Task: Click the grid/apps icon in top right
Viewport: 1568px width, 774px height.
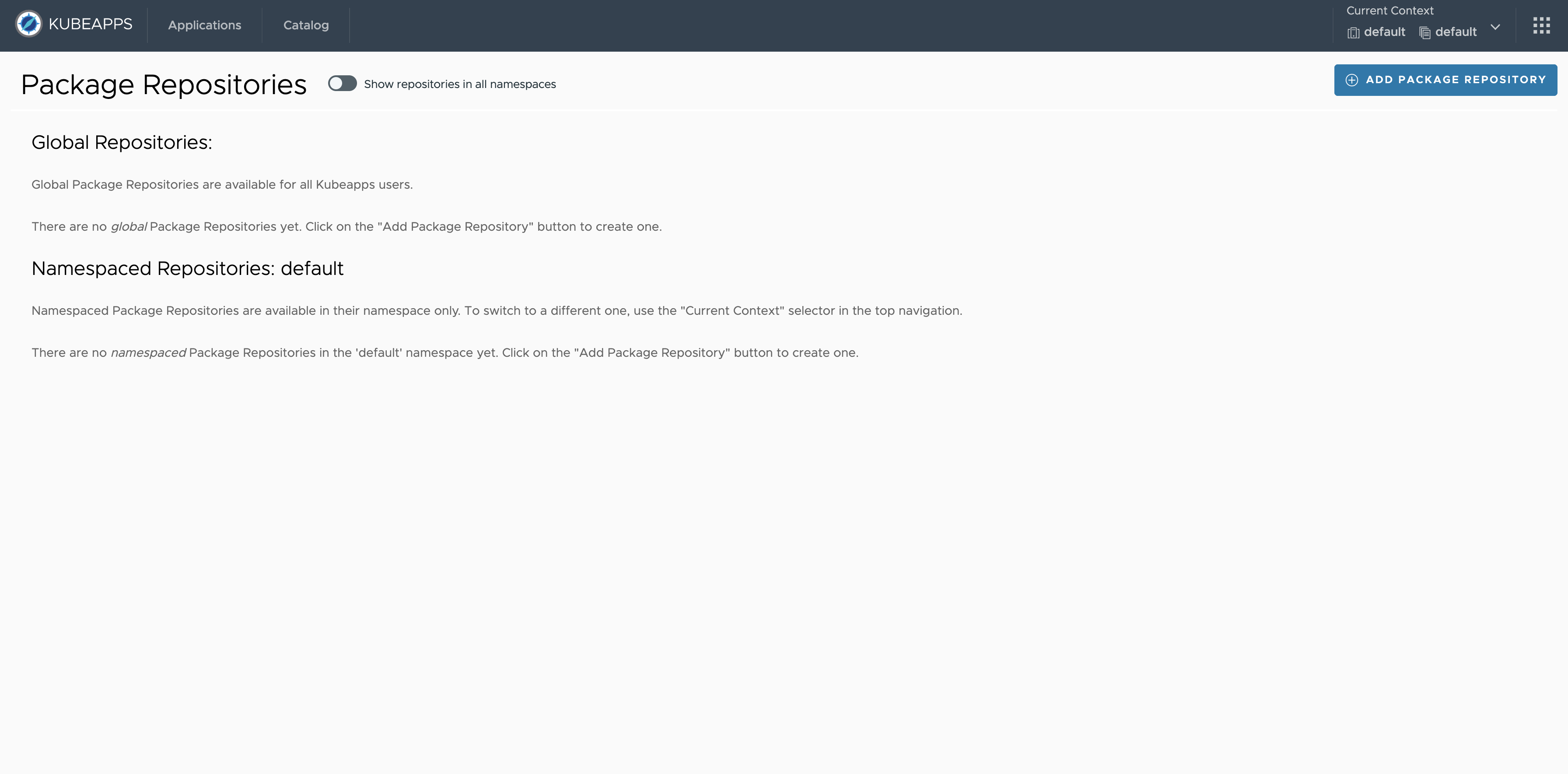Action: click(1541, 25)
